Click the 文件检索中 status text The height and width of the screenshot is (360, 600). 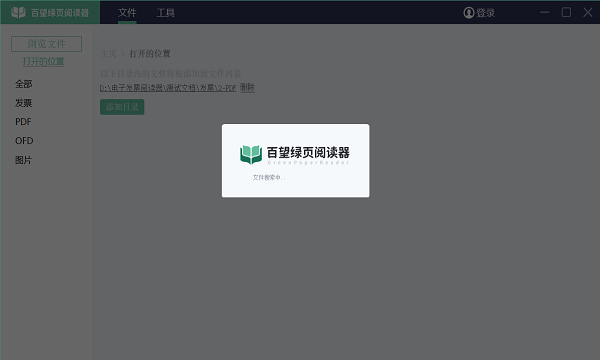tap(269, 178)
